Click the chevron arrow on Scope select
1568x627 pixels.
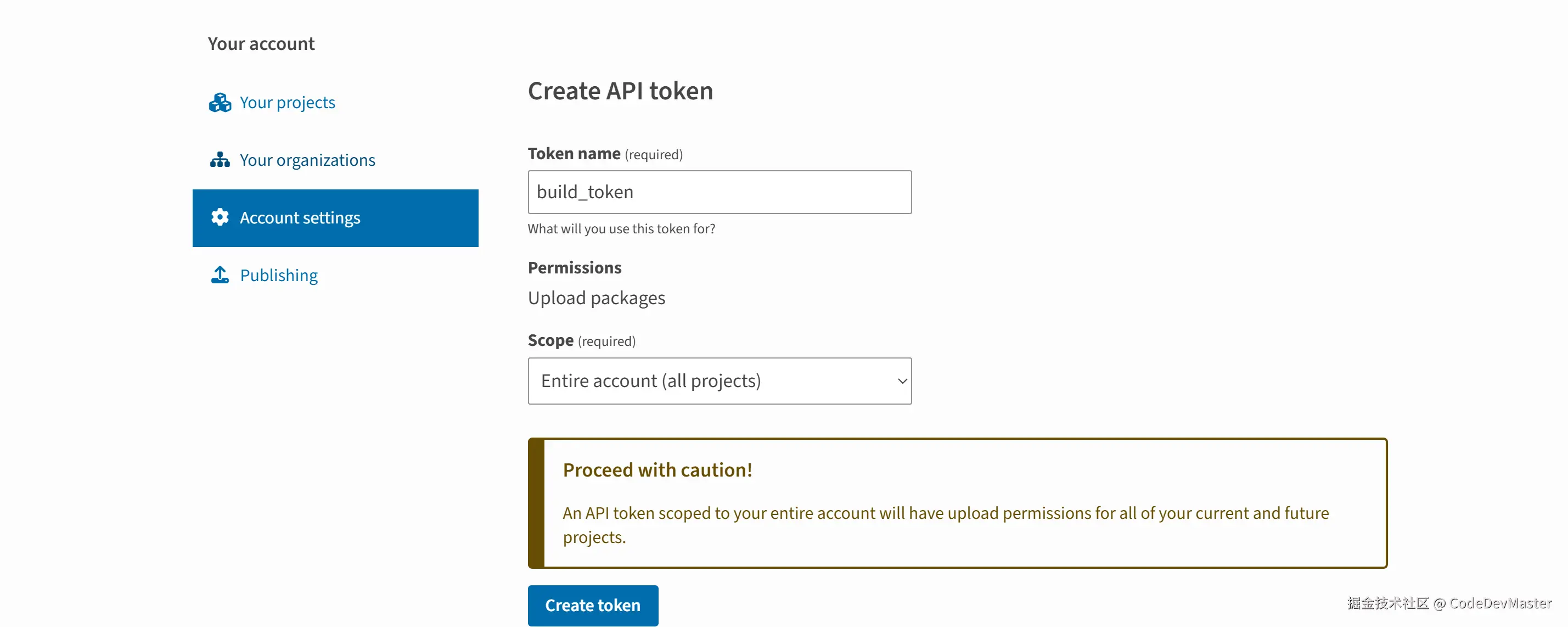click(x=902, y=381)
